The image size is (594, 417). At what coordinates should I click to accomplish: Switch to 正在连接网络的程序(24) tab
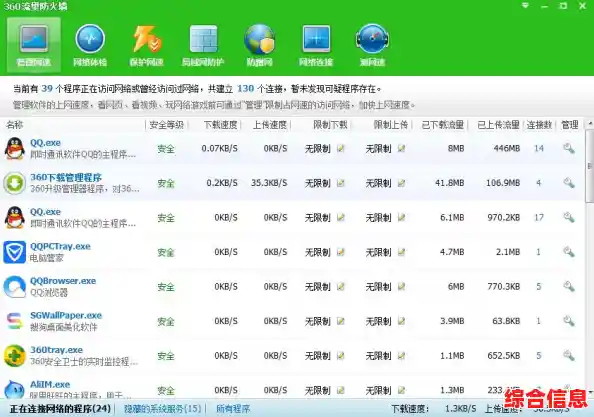pyautogui.click(x=60, y=409)
